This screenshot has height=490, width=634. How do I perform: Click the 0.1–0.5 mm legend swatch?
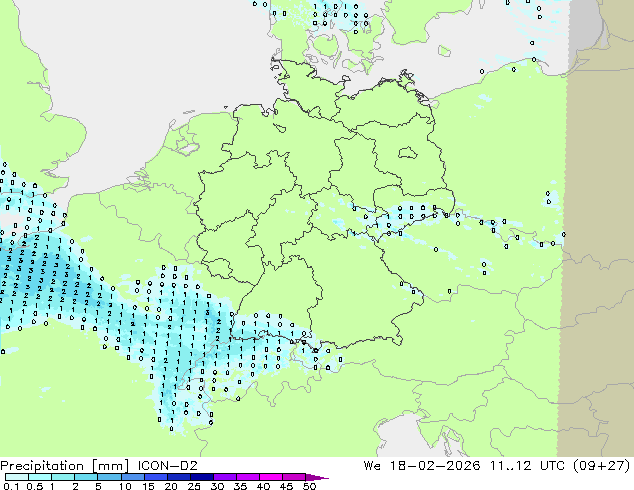(x=17, y=477)
